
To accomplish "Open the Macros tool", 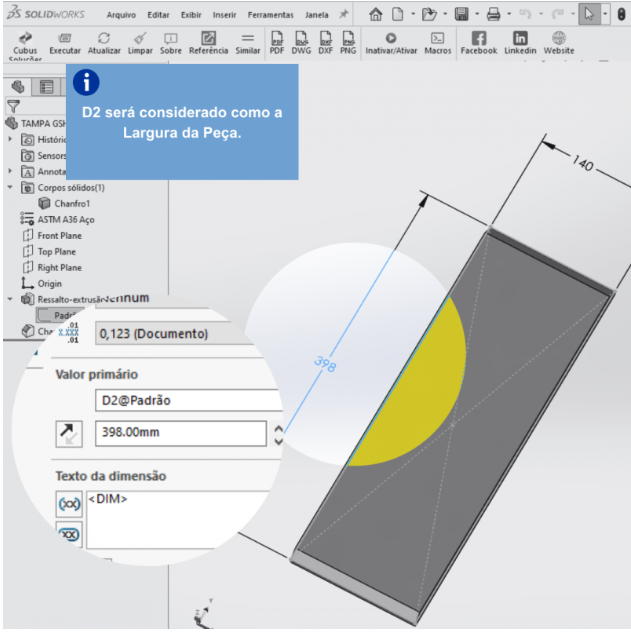I will pyautogui.click(x=437, y=38).
